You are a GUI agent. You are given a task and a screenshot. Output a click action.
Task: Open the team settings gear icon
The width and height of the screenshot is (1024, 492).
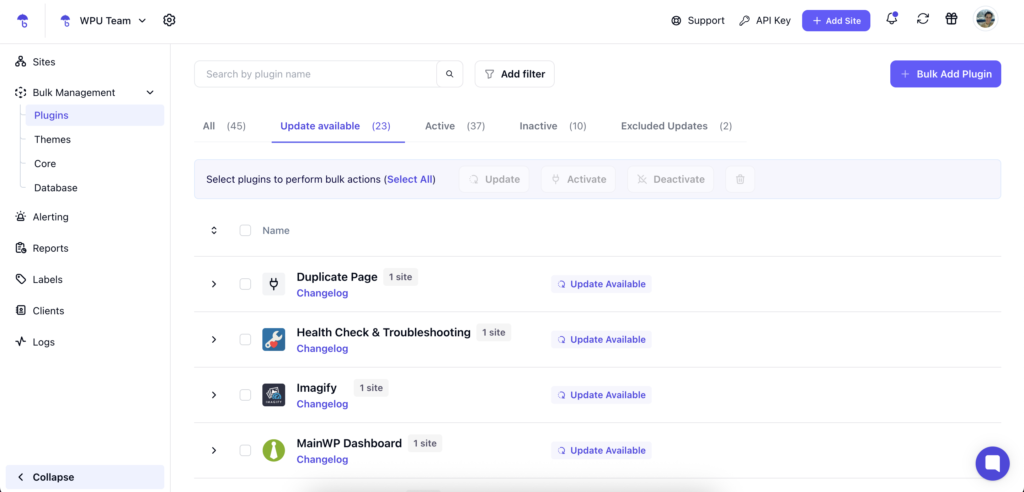click(x=169, y=20)
